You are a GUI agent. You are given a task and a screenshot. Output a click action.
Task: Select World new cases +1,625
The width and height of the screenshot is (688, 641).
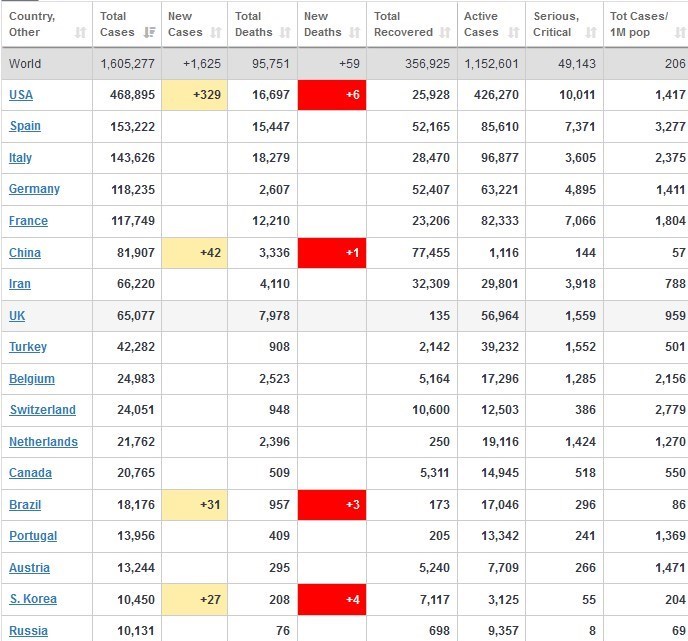[202, 64]
